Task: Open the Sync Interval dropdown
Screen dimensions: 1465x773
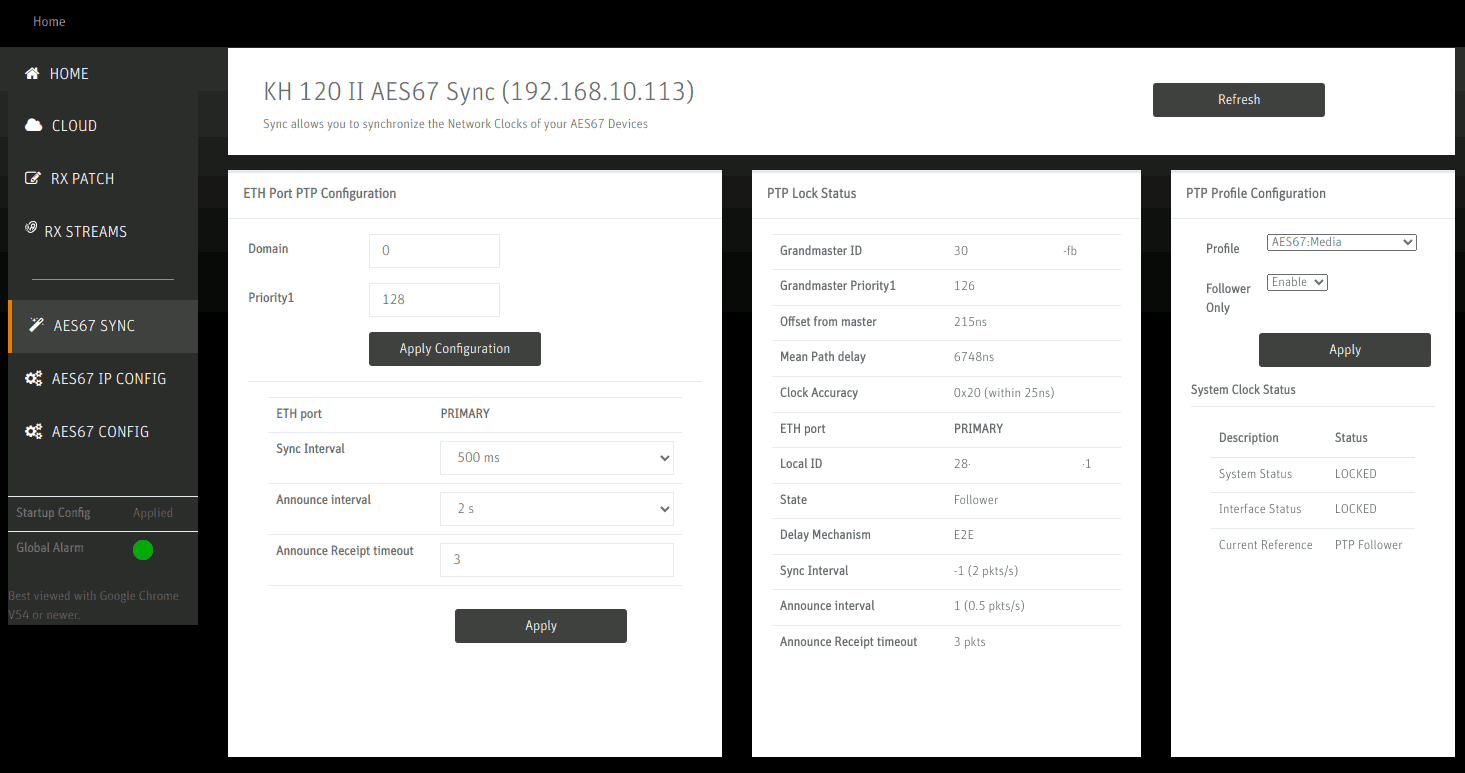Action: coord(557,458)
